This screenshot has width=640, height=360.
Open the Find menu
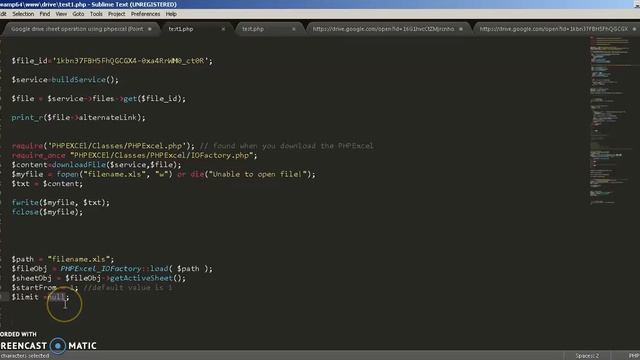point(45,14)
